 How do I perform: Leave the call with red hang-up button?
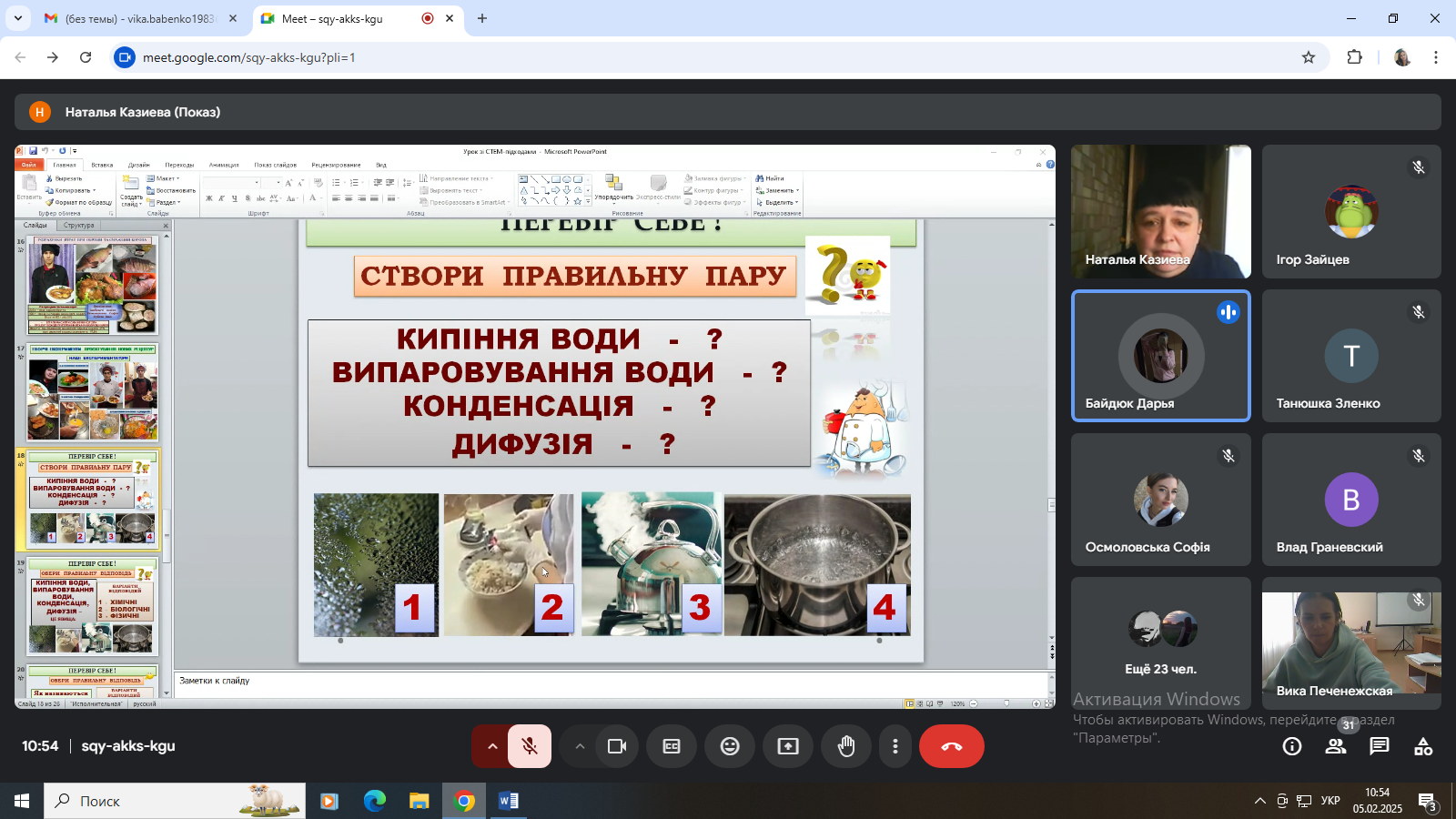(951, 746)
